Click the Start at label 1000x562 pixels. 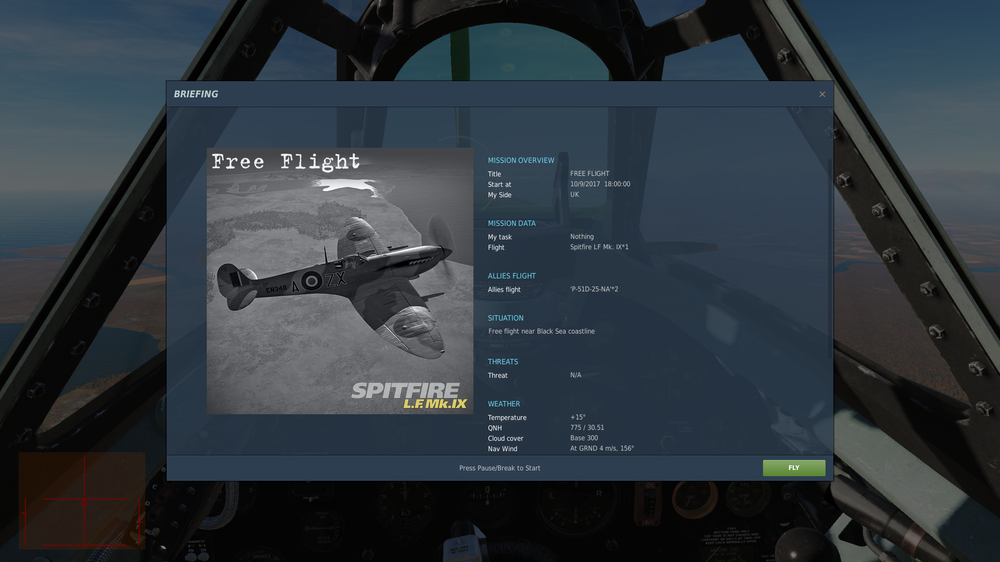click(x=499, y=184)
